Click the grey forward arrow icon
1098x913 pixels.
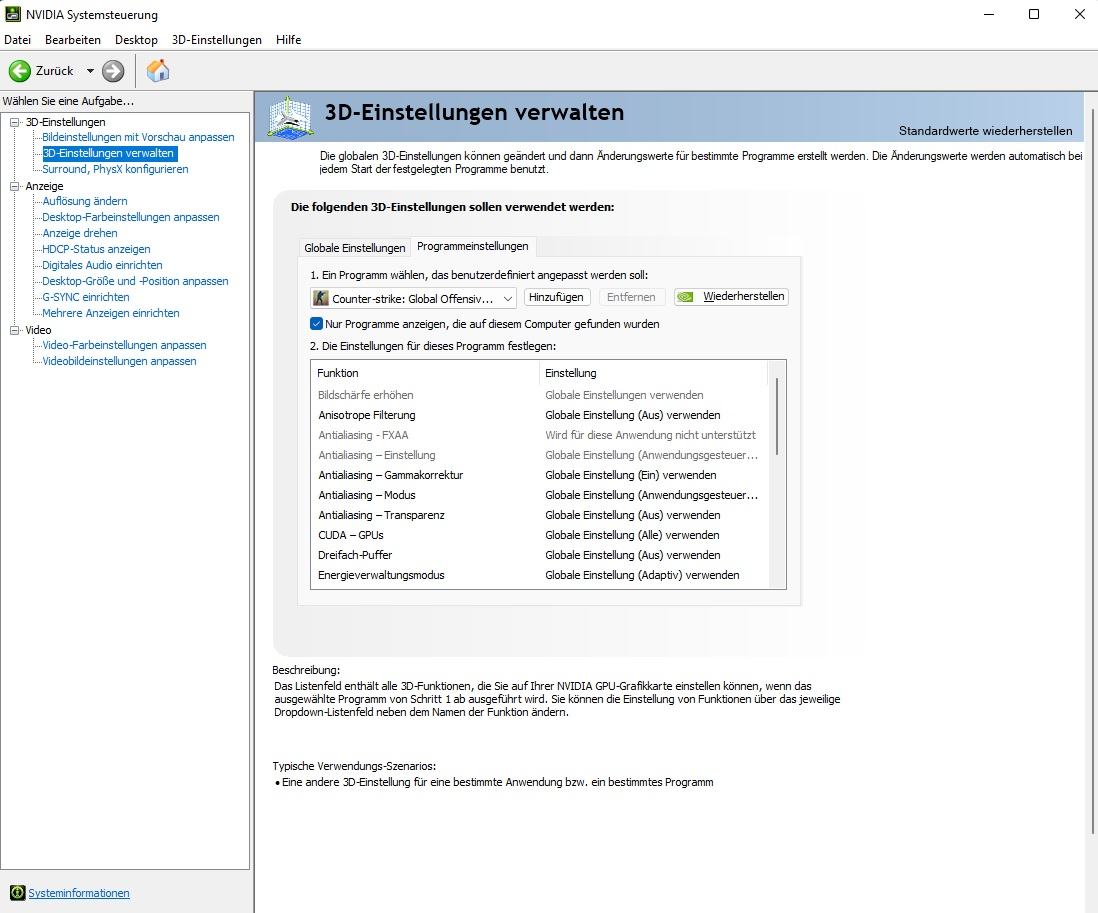coord(113,71)
